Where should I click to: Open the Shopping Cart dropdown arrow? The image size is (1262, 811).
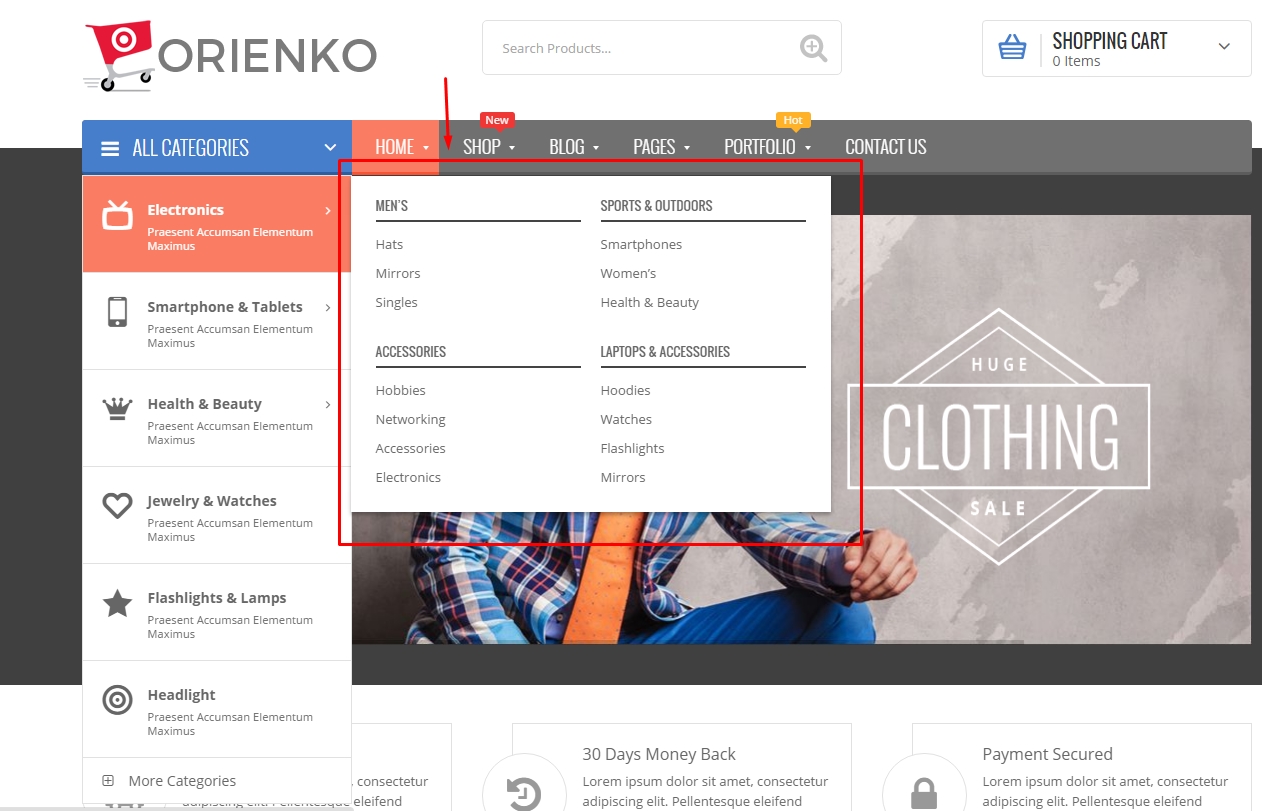click(1224, 47)
